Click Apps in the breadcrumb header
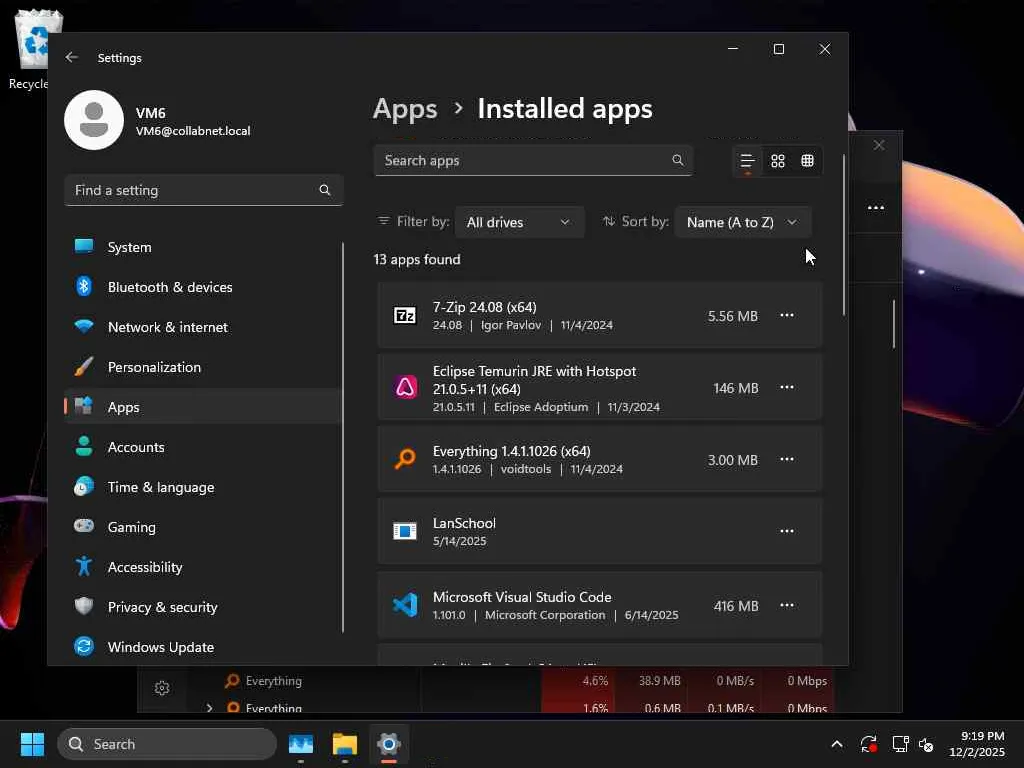This screenshot has width=1024, height=768. click(405, 109)
